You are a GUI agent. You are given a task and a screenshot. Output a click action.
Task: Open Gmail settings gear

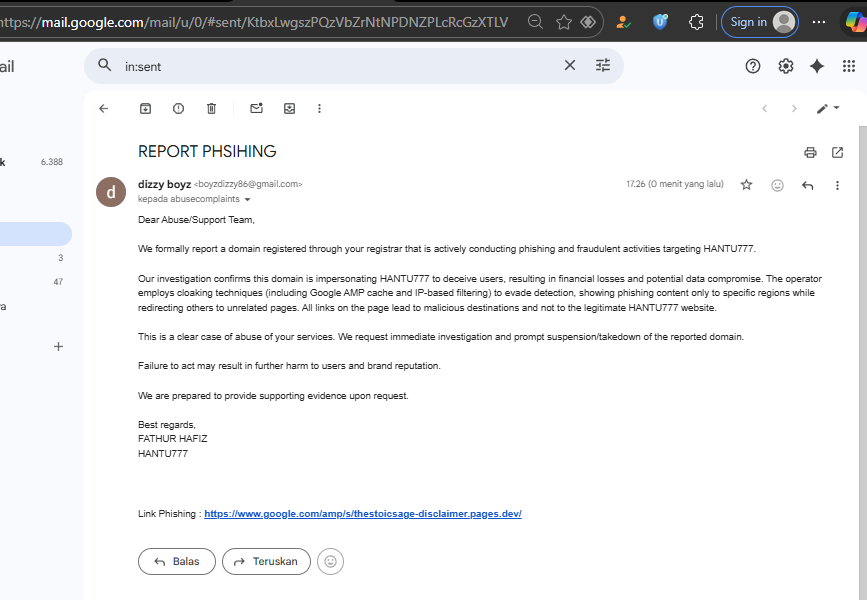(x=786, y=66)
